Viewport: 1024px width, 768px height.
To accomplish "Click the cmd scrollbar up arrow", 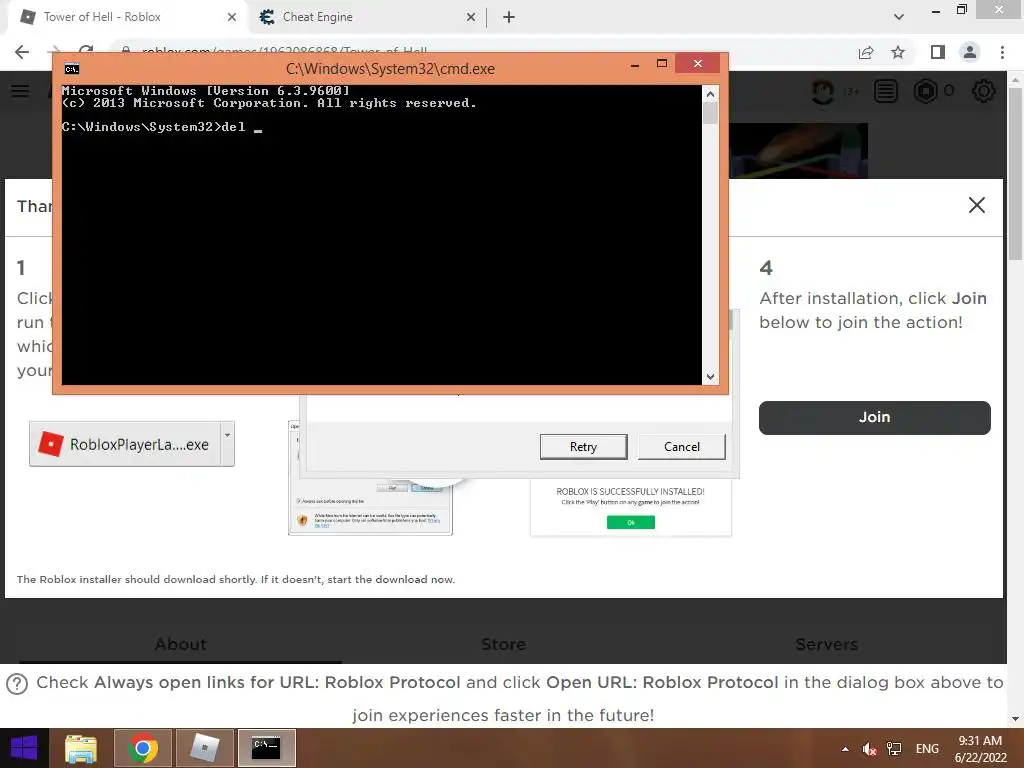I will [710, 94].
